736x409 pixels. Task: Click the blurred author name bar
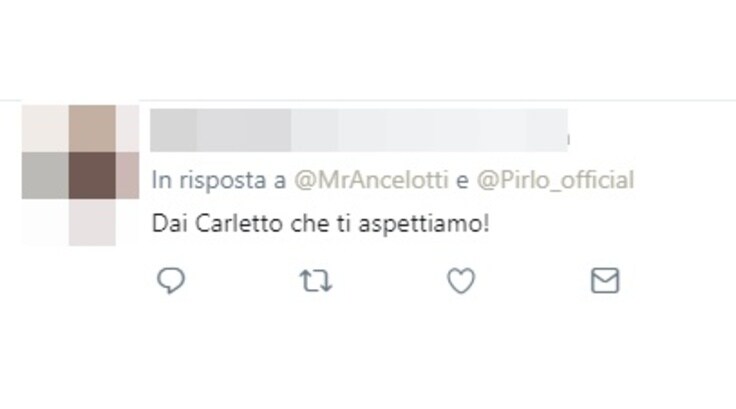point(359,130)
